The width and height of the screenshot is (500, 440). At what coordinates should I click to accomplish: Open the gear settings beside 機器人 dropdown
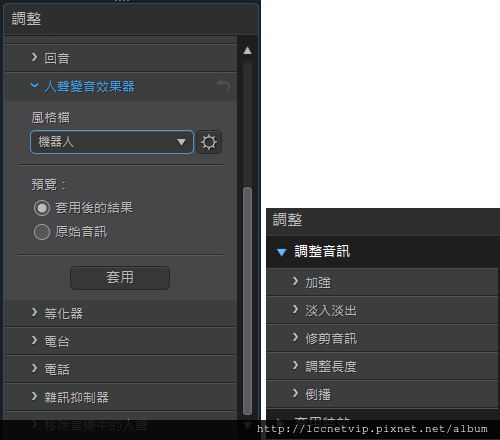coord(209,142)
